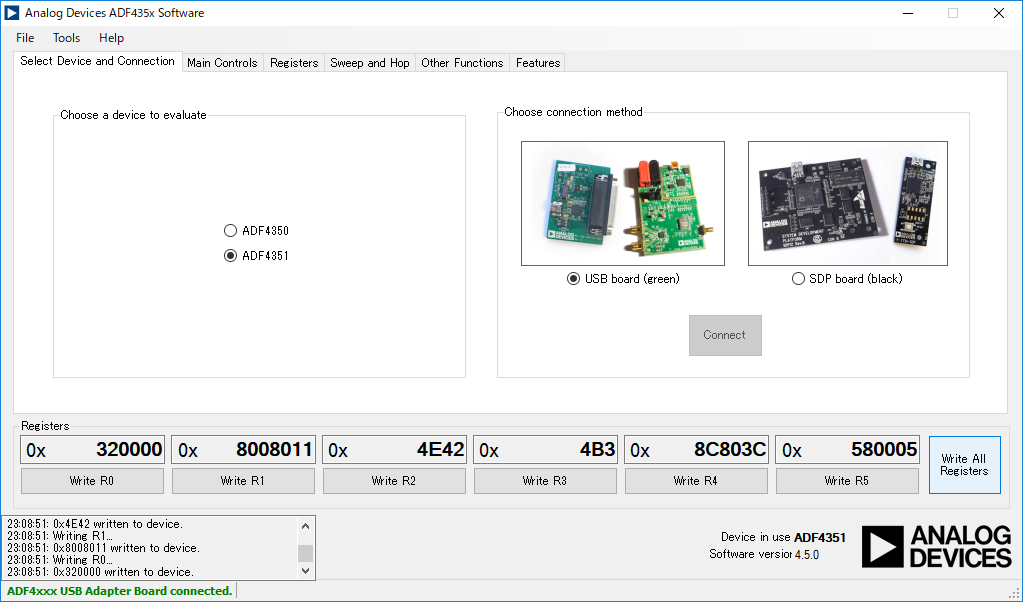Click the log scroll down arrow

(x=305, y=571)
